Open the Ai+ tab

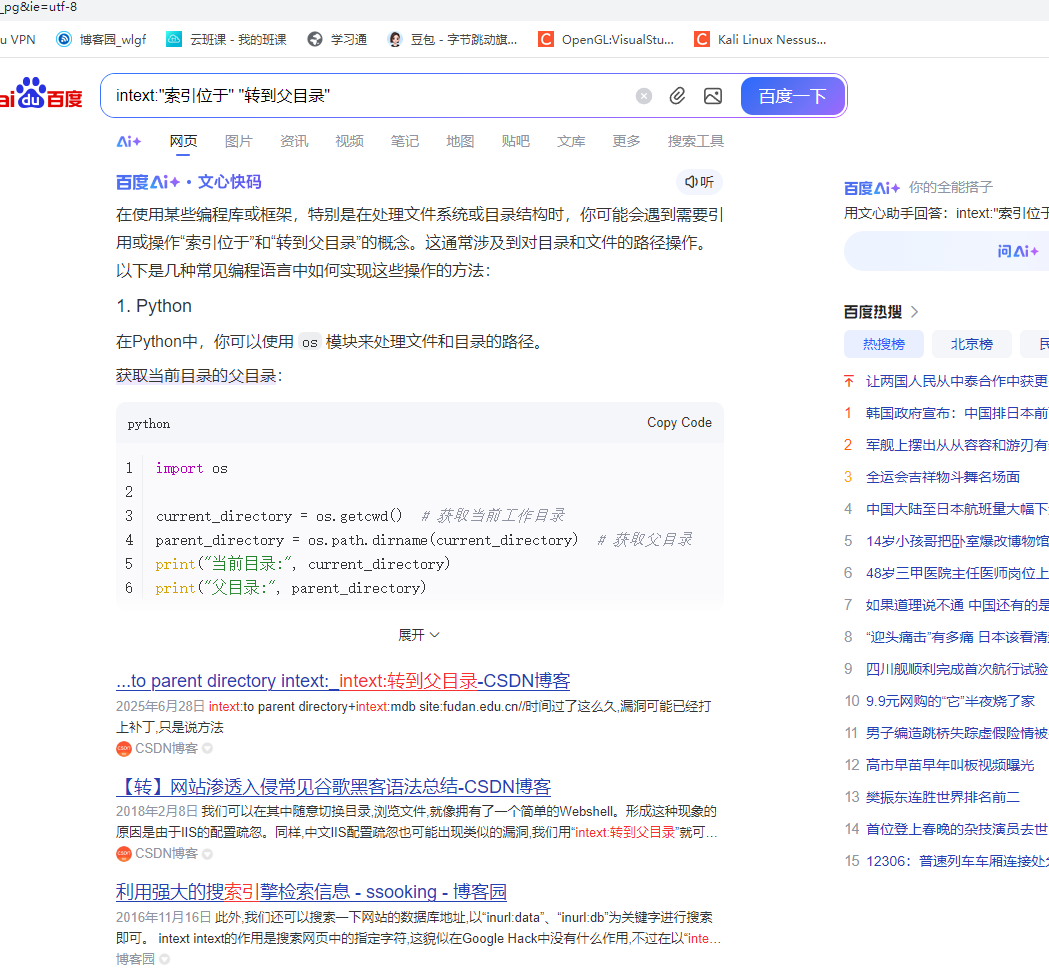tap(128, 141)
